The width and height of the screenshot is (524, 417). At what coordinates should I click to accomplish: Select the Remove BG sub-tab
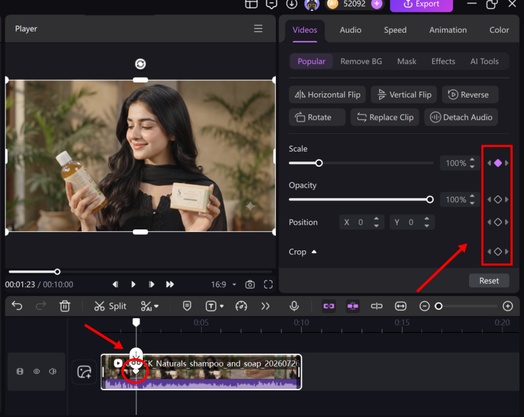coord(361,61)
